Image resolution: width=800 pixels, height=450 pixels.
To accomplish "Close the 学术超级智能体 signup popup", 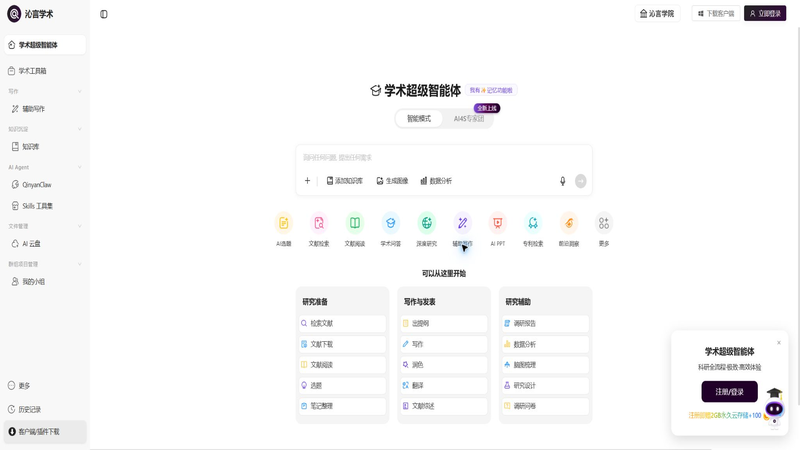I will [779, 342].
